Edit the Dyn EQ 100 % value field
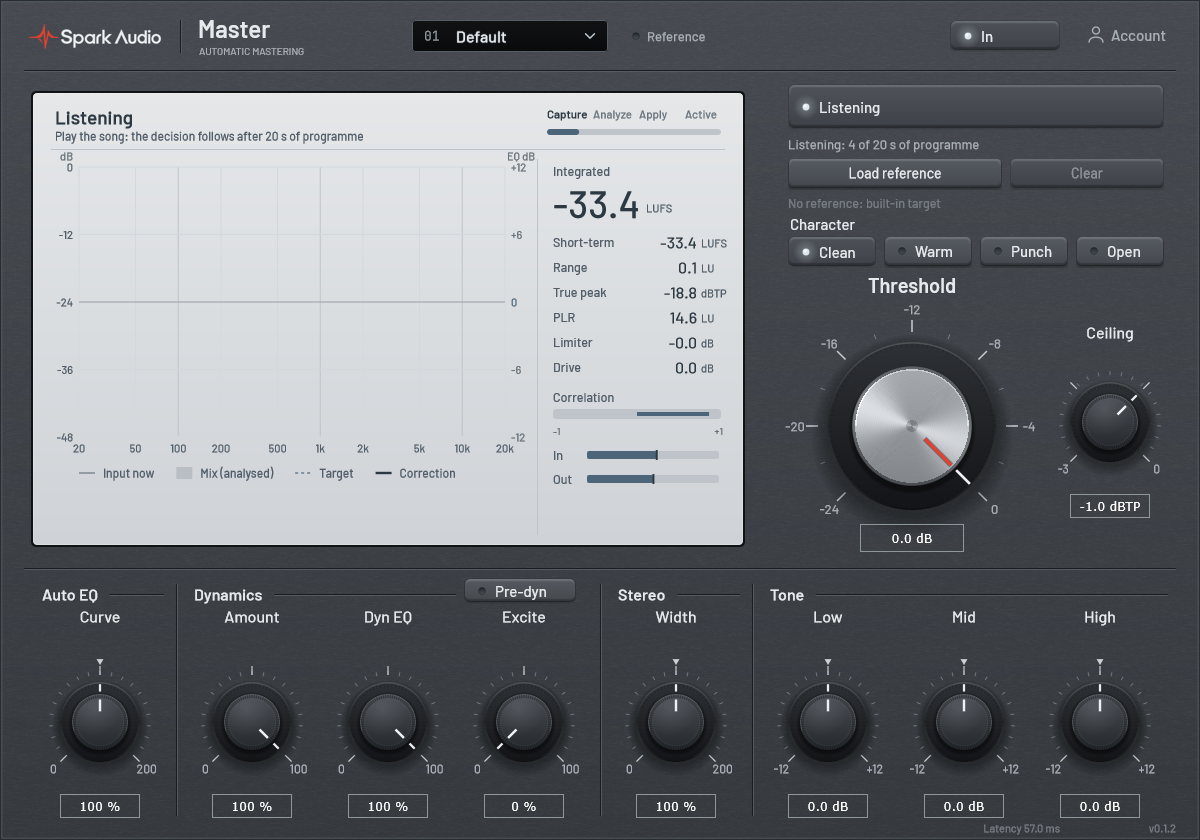 (x=388, y=806)
